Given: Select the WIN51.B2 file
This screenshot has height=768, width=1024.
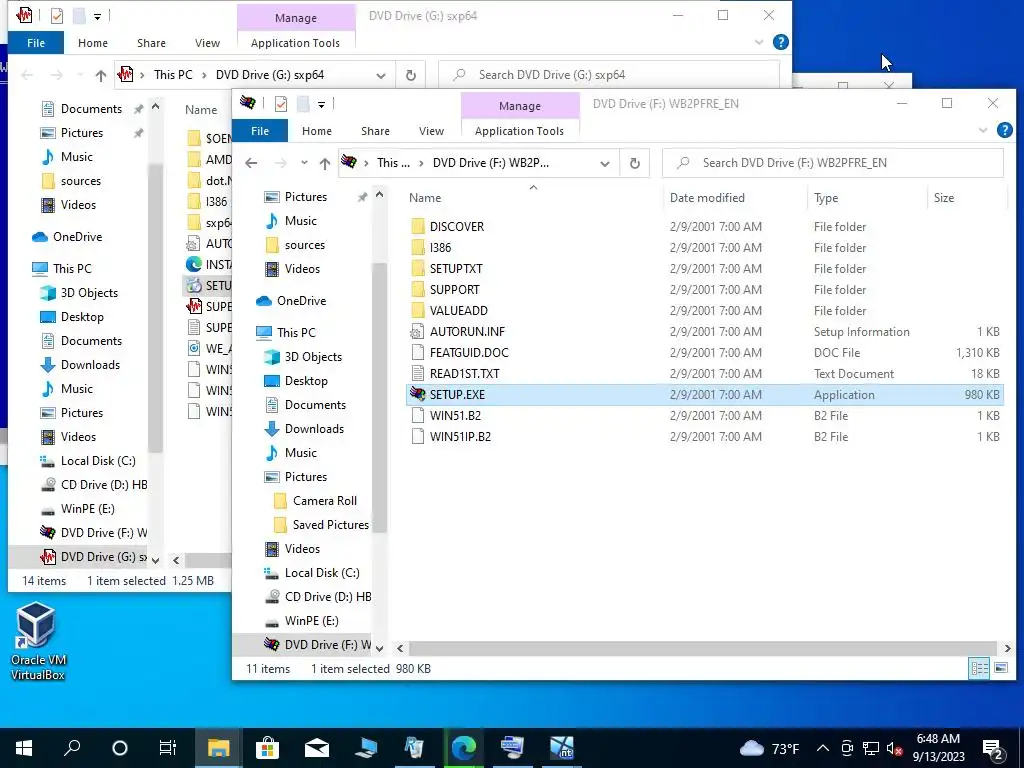Looking at the screenshot, I should [455, 415].
